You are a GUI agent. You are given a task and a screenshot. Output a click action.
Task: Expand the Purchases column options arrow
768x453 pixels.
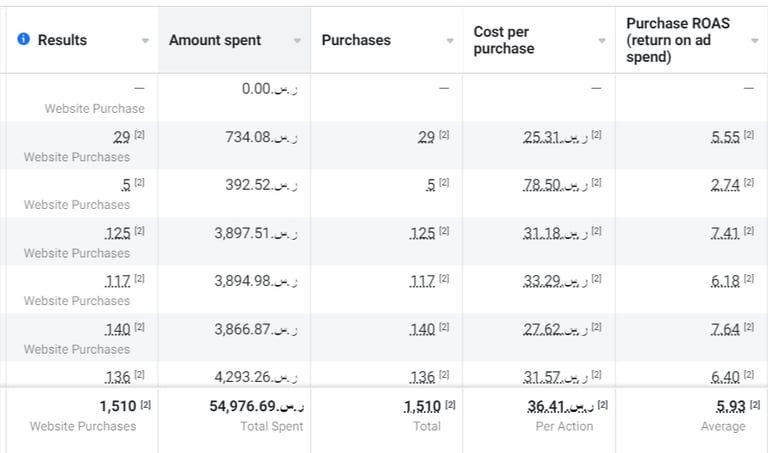(x=450, y=41)
